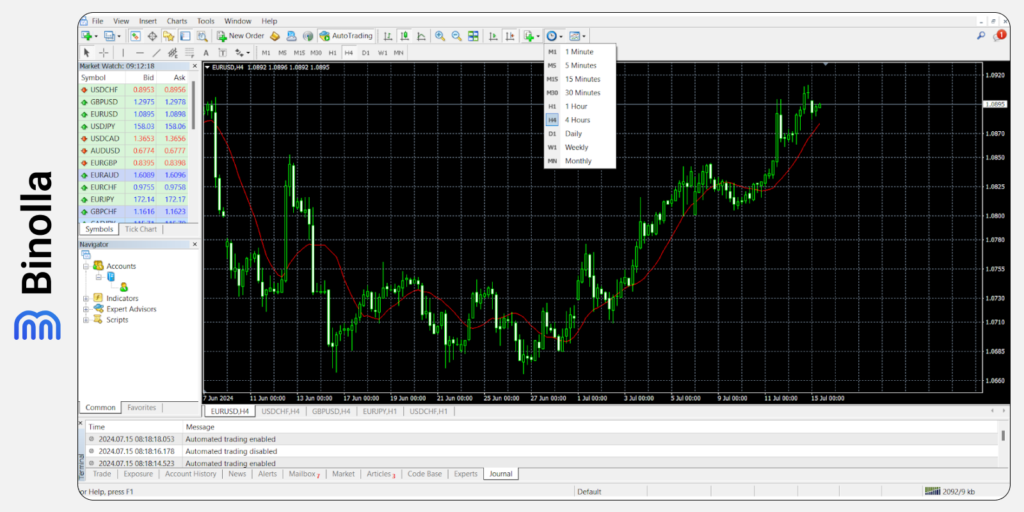Expand the Scripts tree node
Image resolution: width=1024 pixels, height=512 pixels.
click(86, 320)
